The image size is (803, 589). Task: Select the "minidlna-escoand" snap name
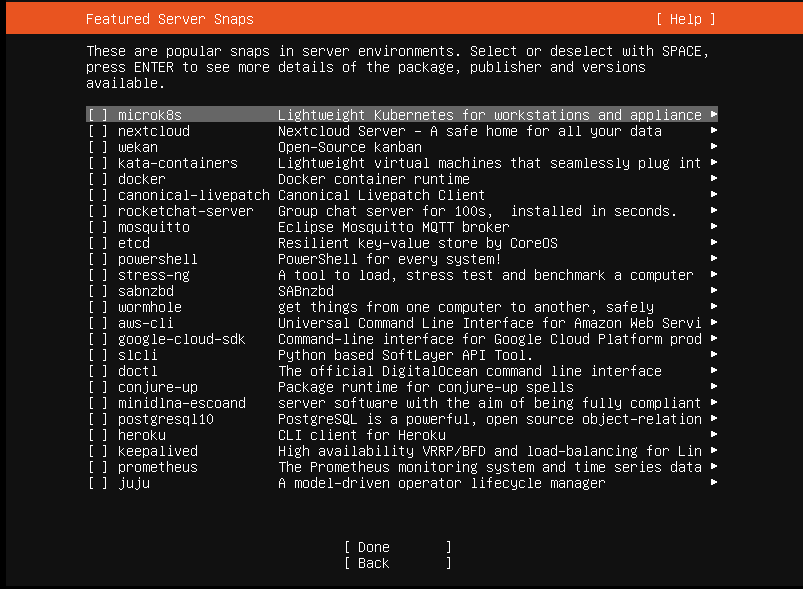click(182, 403)
